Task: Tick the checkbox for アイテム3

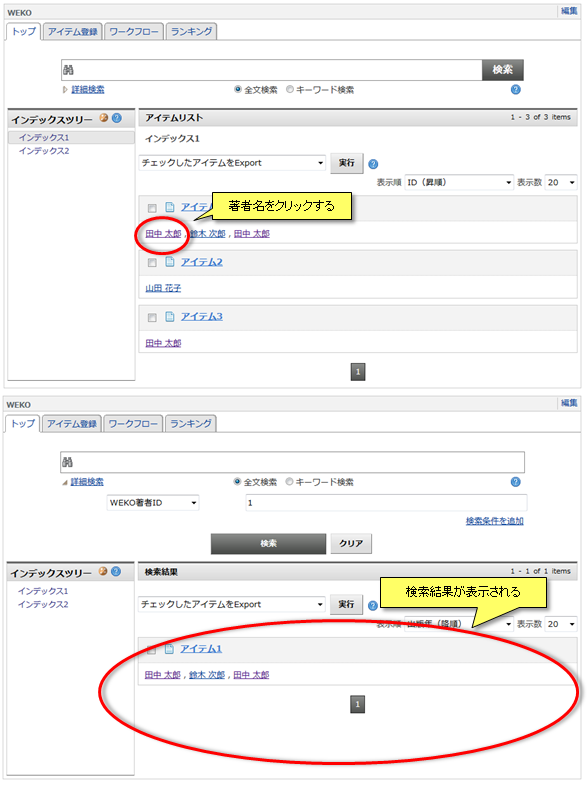Action: (x=152, y=317)
